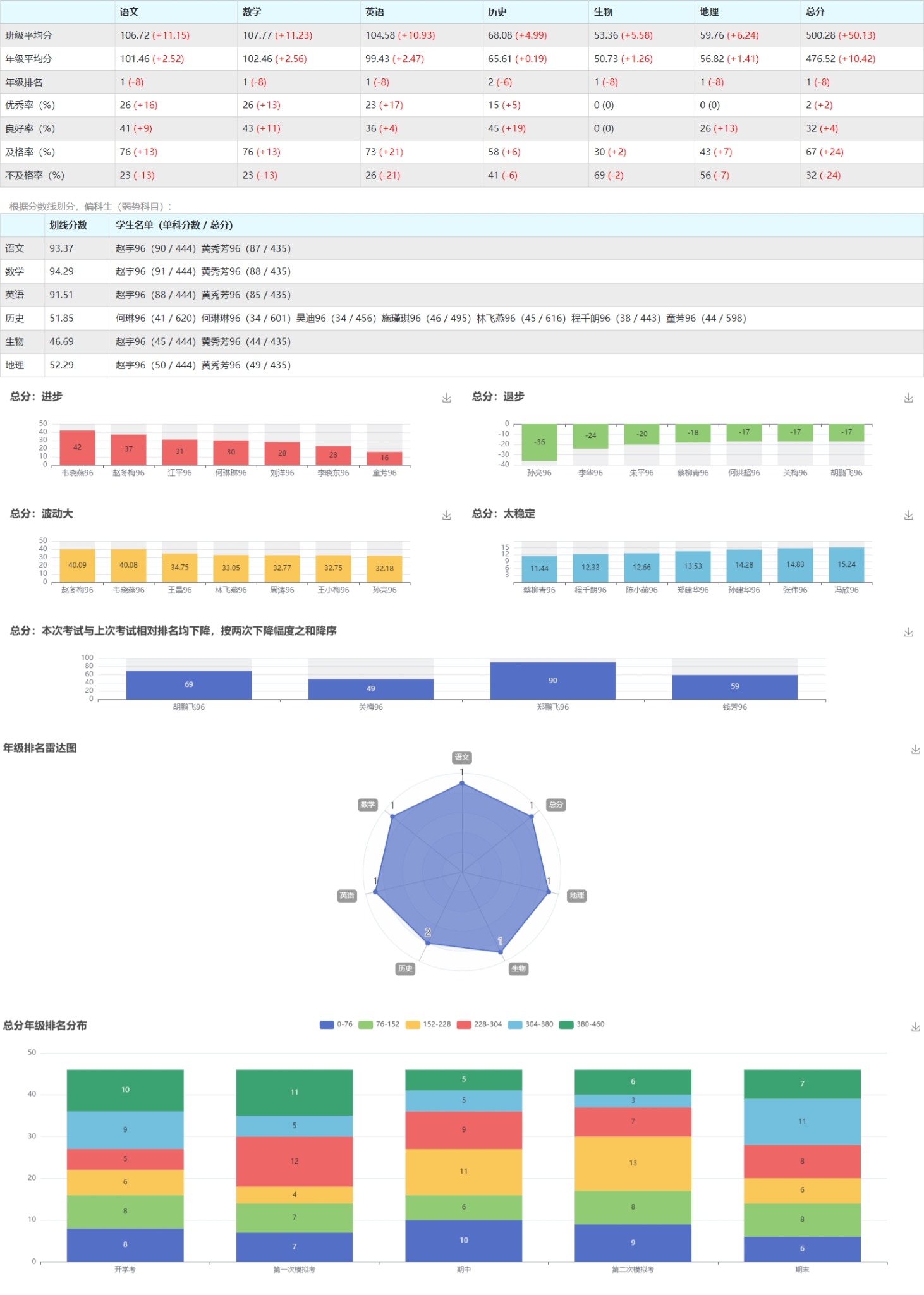
Task: Select the 张伟96 bar showing 14.83
Action: 795,565
